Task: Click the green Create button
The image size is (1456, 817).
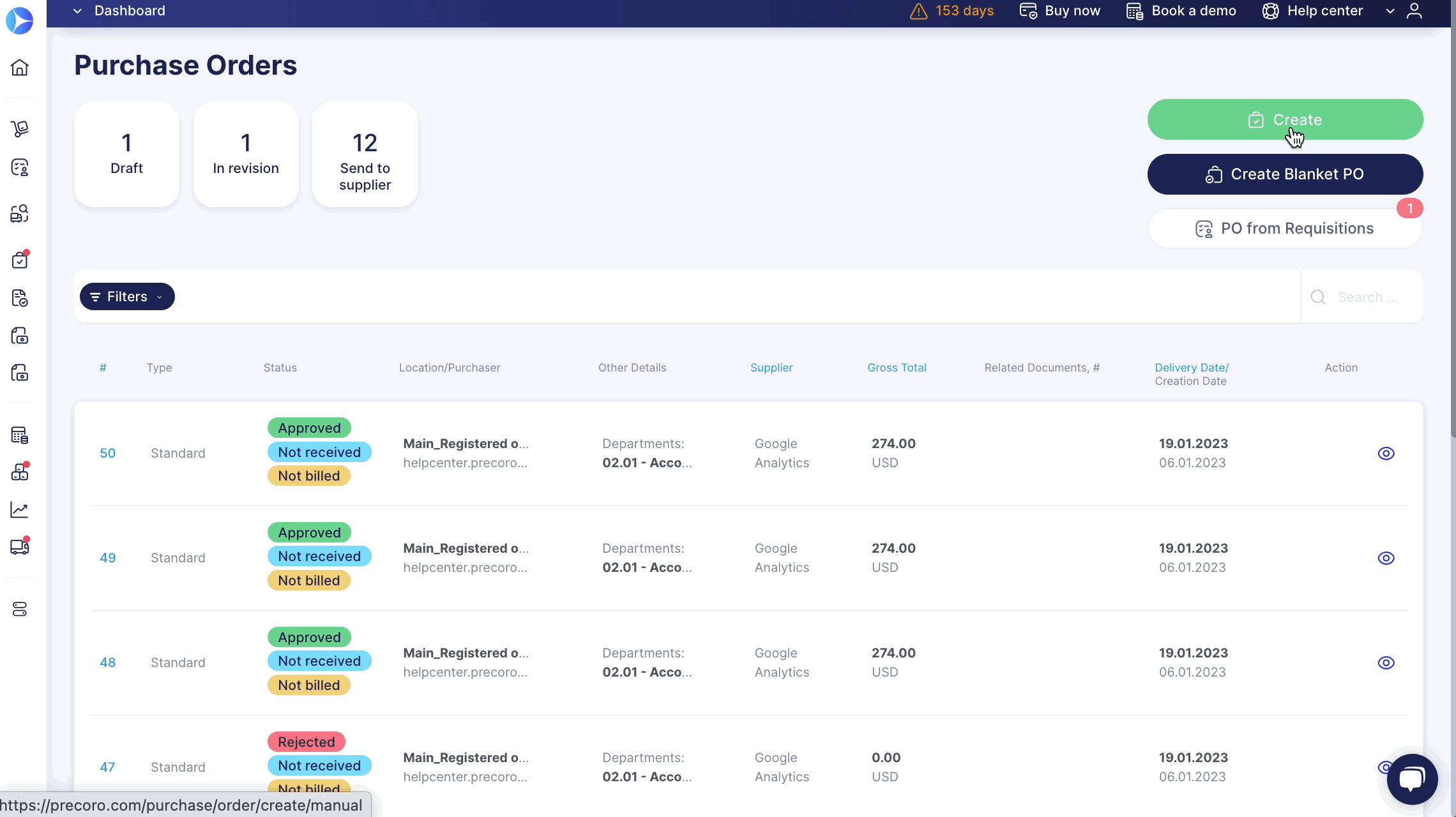Action: tap(1285, 119)
